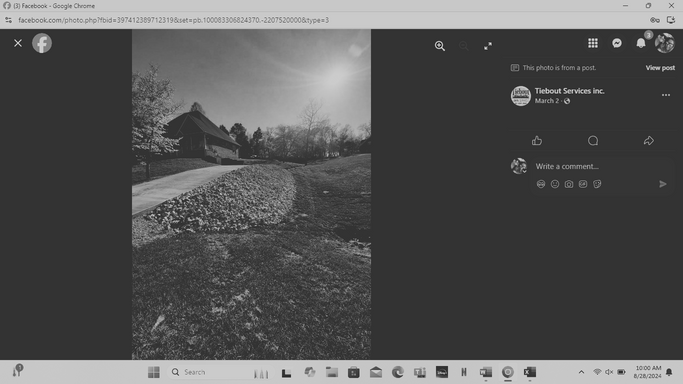Add a GIF to comment

pyautogui.click(x=583, y=184)
